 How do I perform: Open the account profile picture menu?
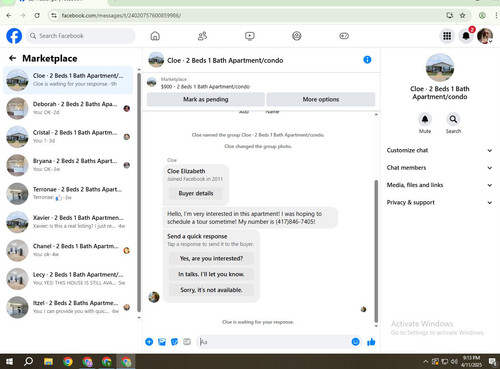click(x=485, y=36)
